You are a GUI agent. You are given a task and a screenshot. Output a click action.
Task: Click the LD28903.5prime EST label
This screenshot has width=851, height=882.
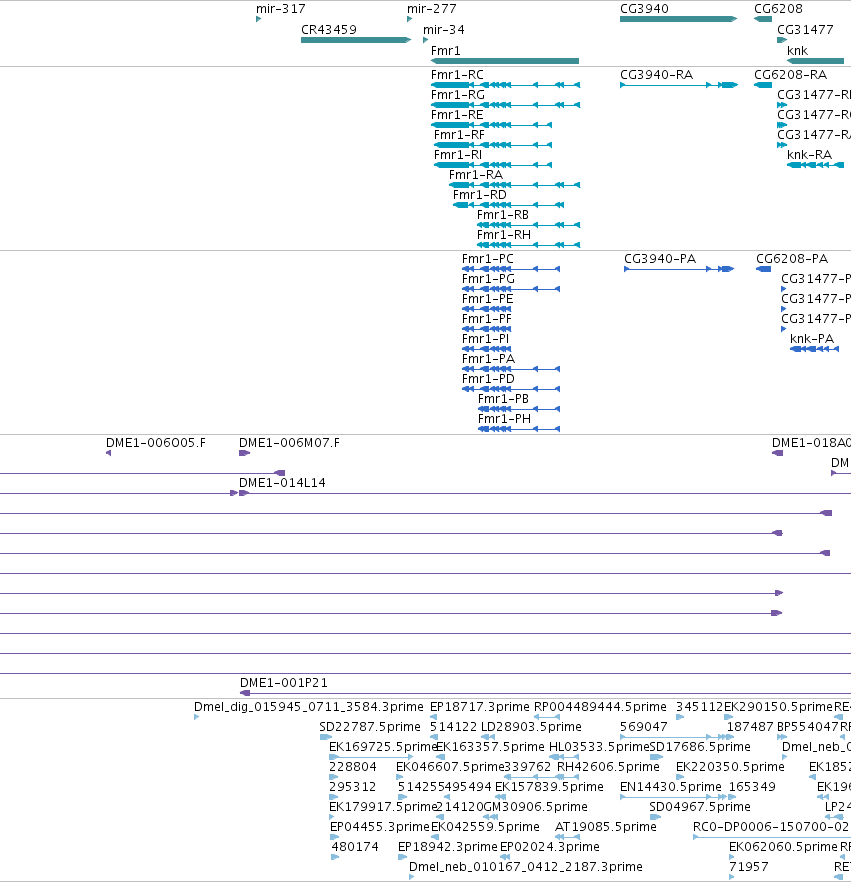pyautogui.click(x=531, y=727)
